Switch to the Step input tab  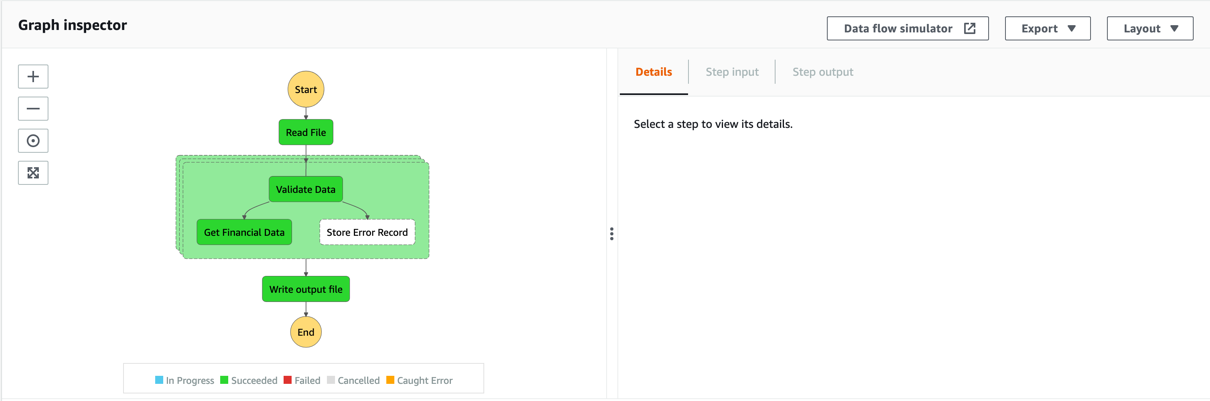(x=732, y=72)
